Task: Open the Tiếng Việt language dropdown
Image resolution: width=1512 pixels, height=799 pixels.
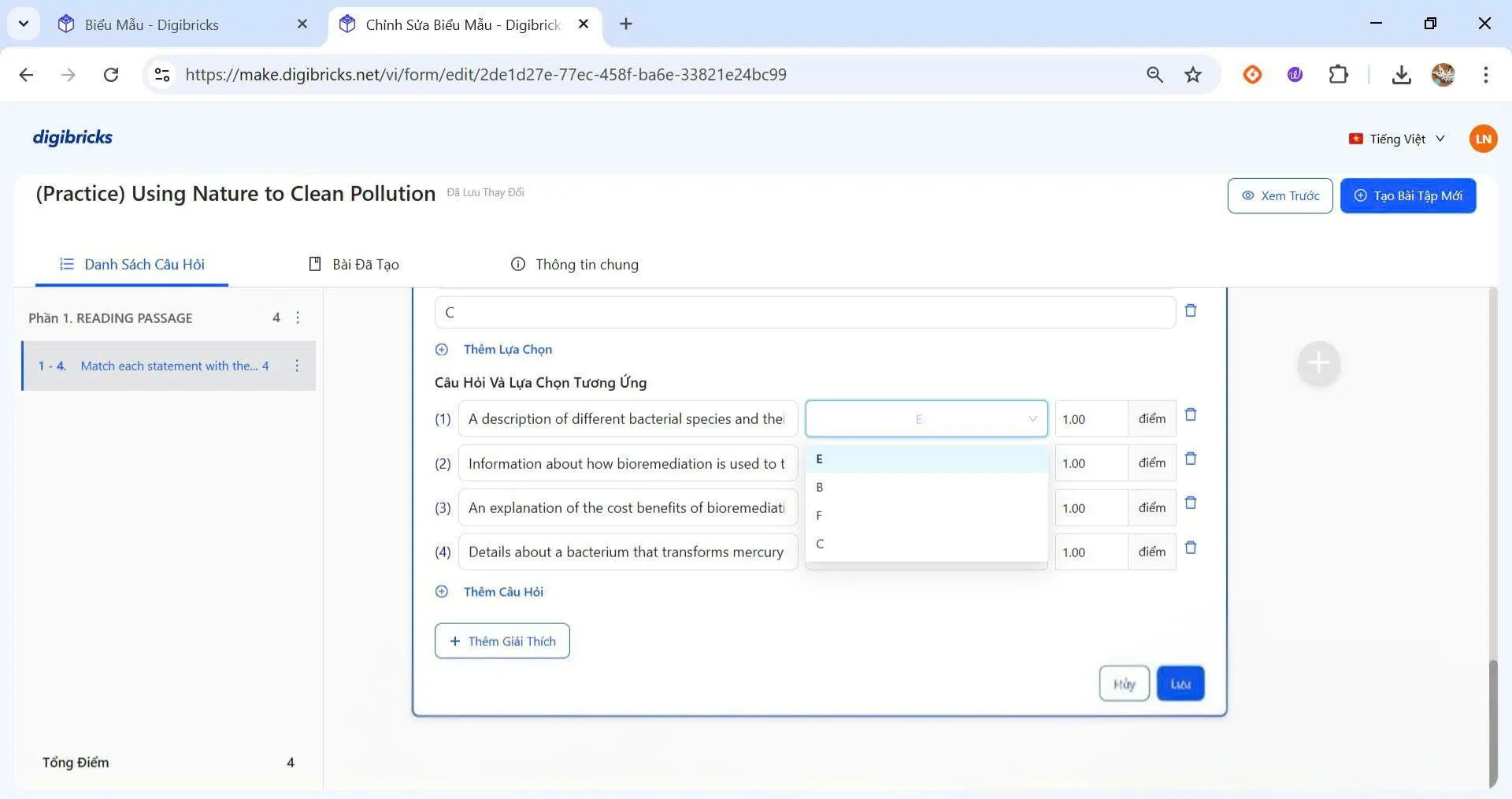Action: [1397, 139]
